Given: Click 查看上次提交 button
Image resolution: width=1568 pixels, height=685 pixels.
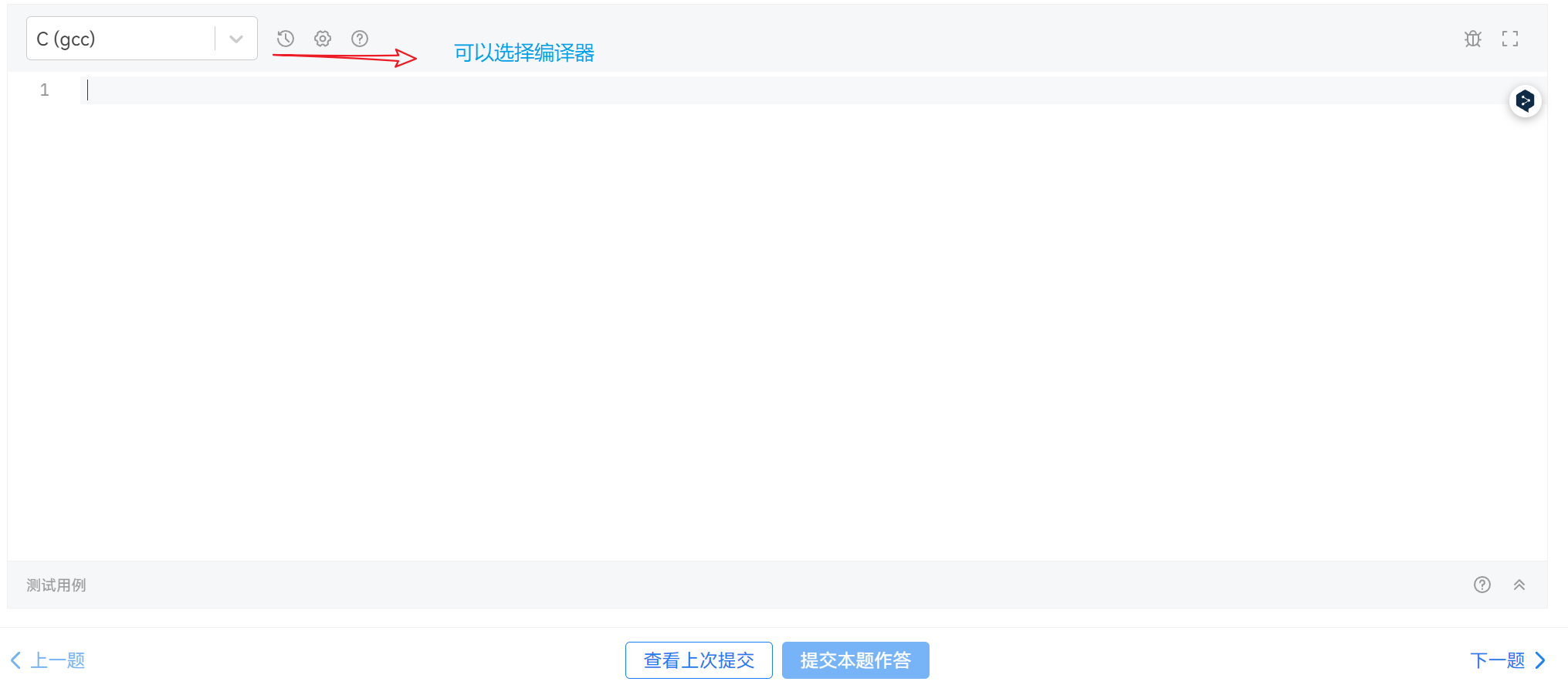Looking at the screenshot, I should tap(699, 660).
